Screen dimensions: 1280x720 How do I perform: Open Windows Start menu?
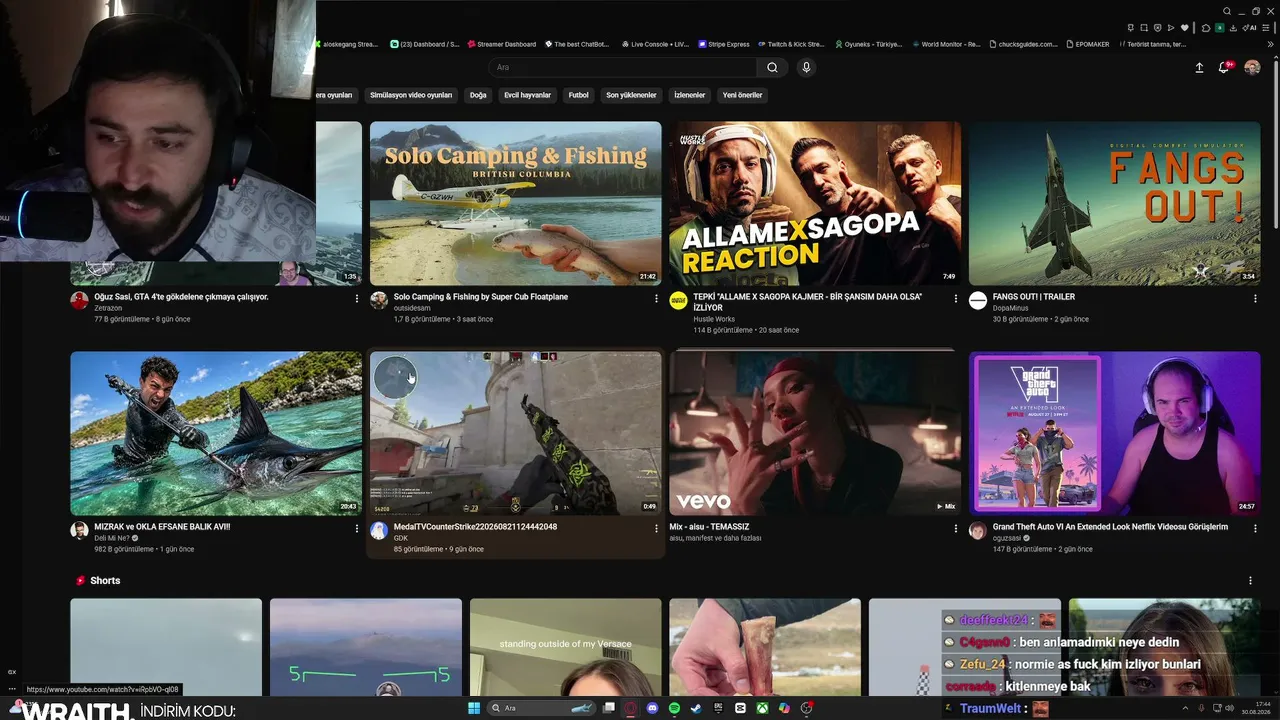pyautogui.click(x=474, y=708)
